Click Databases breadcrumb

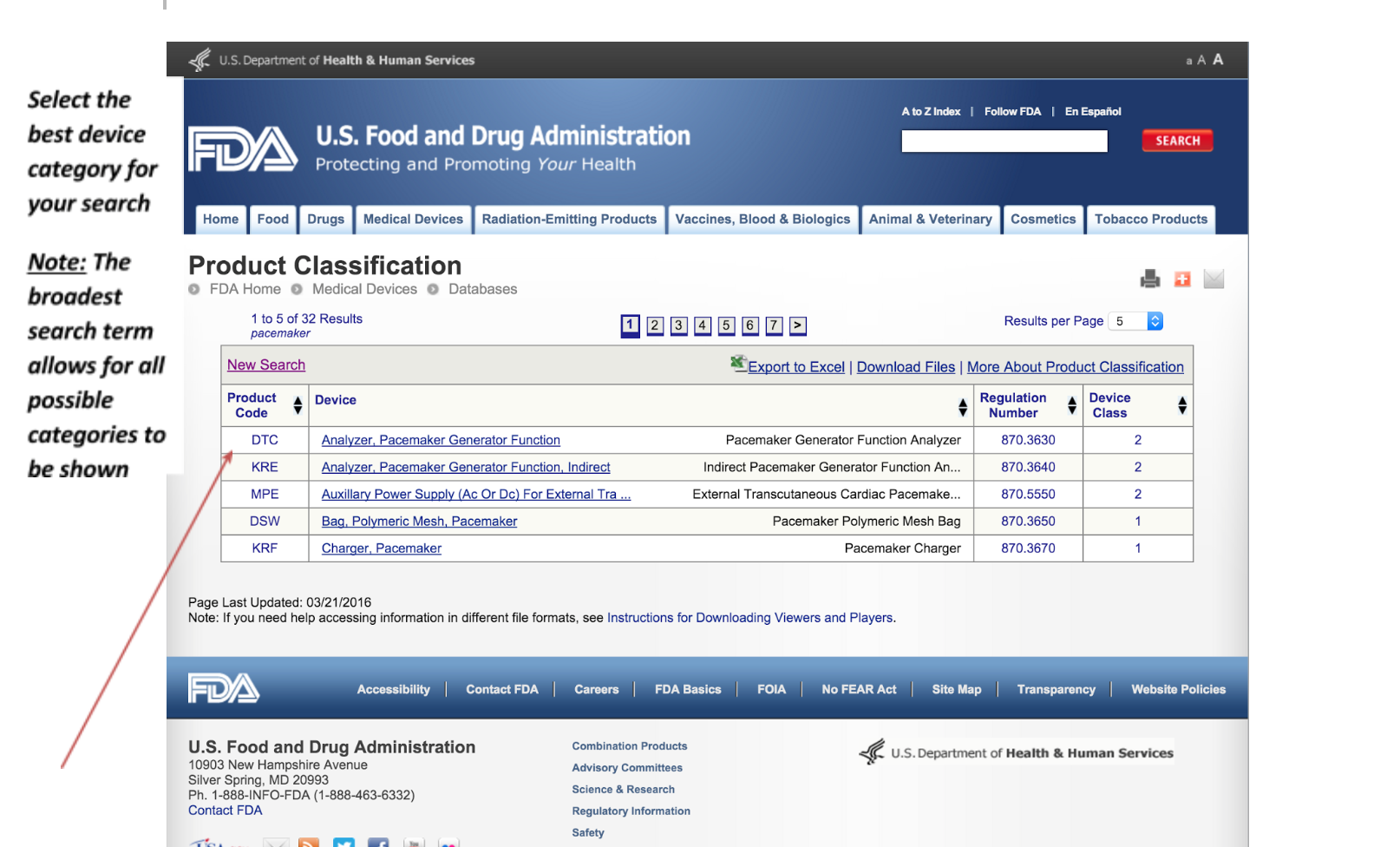pyautogui.click(x=482, y=289)
